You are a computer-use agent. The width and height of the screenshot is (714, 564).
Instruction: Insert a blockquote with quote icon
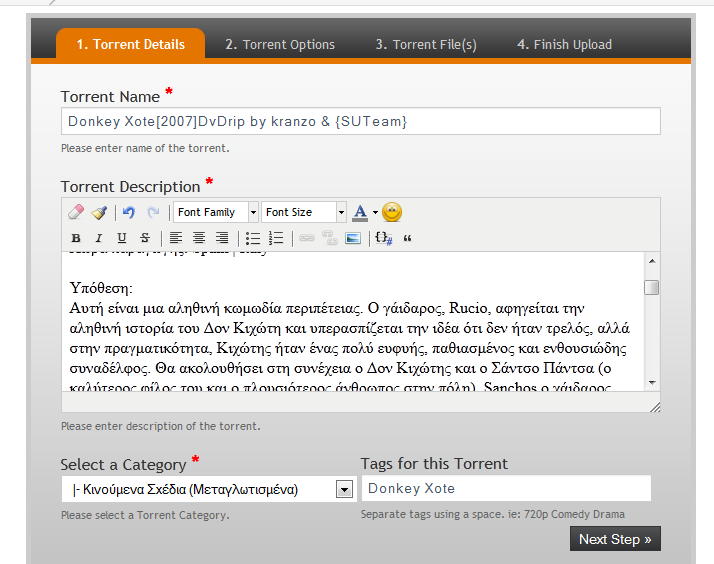tap(407, 238)
